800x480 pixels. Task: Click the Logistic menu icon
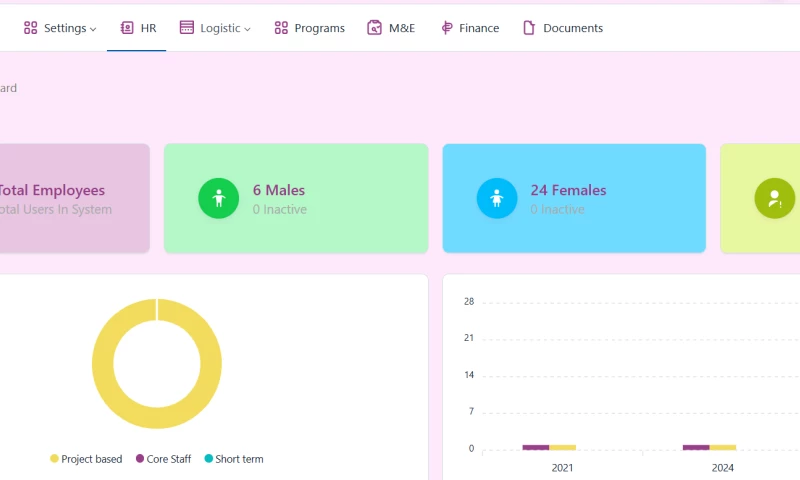[x=187, y=28]
